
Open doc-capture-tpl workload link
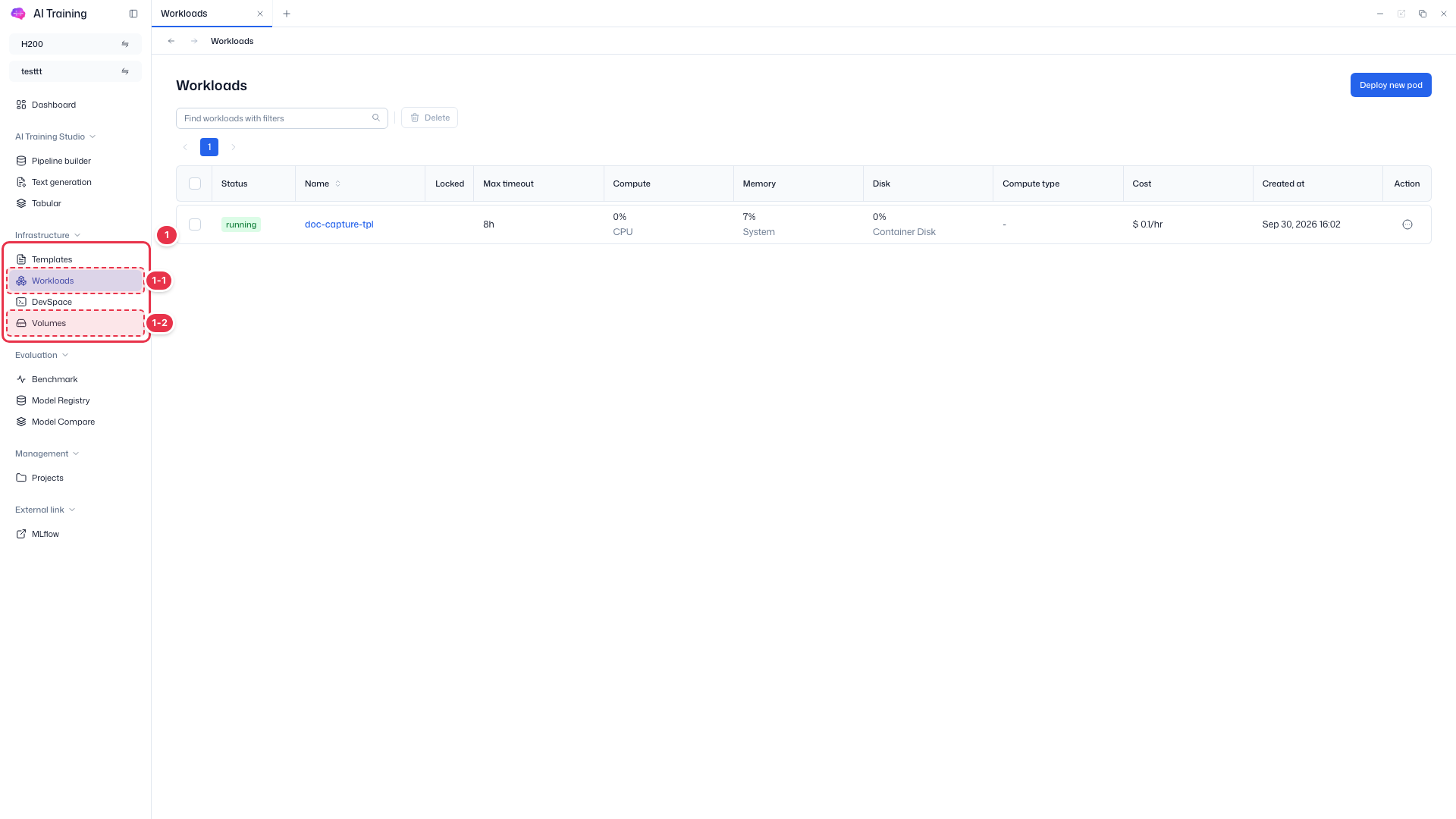pos(339,224)
